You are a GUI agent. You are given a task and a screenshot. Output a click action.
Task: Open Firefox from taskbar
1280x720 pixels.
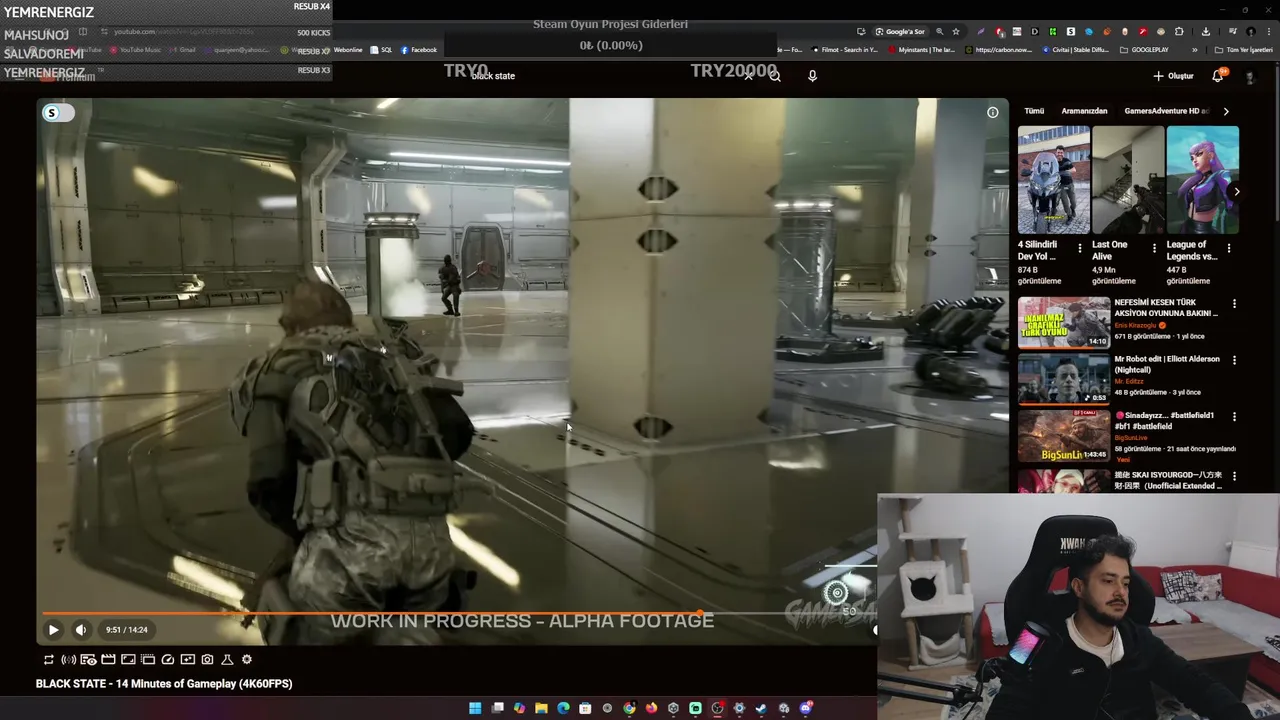[651, 708]
